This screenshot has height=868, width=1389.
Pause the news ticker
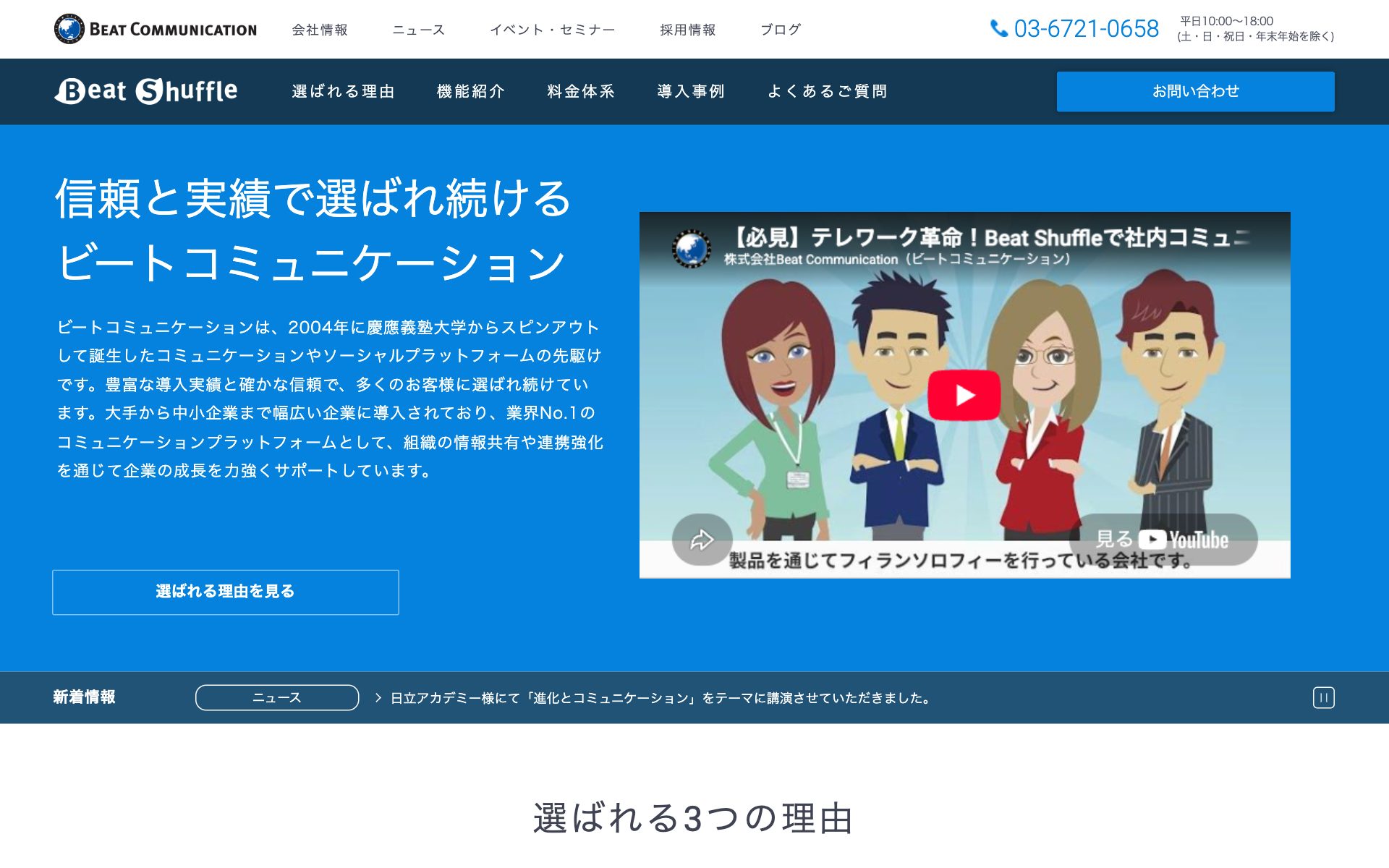[1323, 698]
